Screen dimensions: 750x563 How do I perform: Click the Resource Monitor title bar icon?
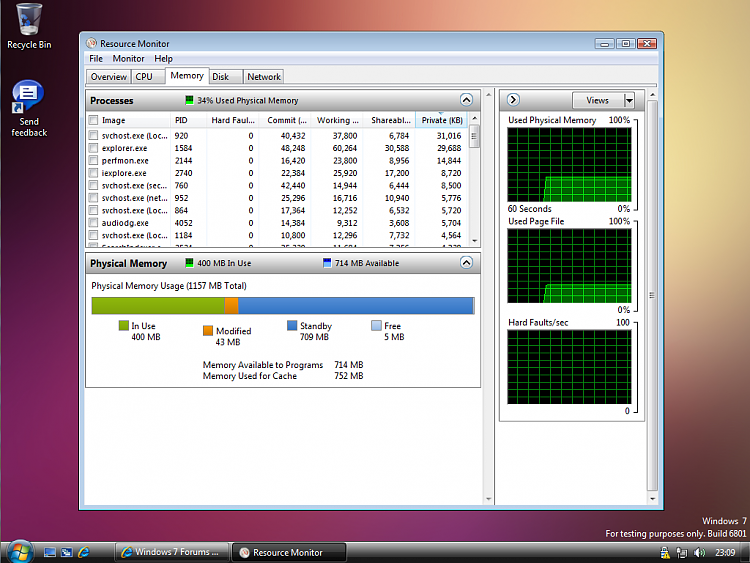tap(91, 43)
